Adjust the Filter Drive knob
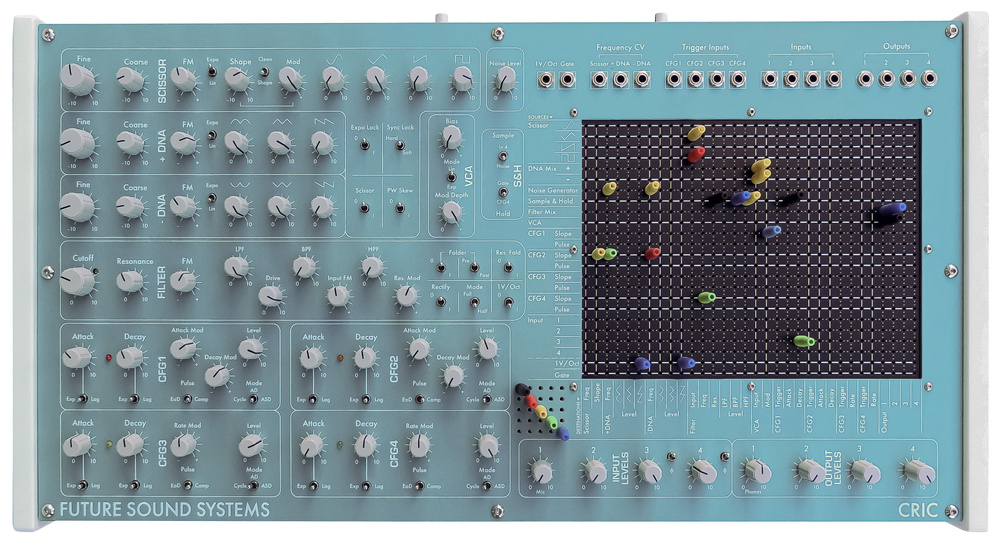The height and width of the screenshot is (542, 1000). click(272, 297)
